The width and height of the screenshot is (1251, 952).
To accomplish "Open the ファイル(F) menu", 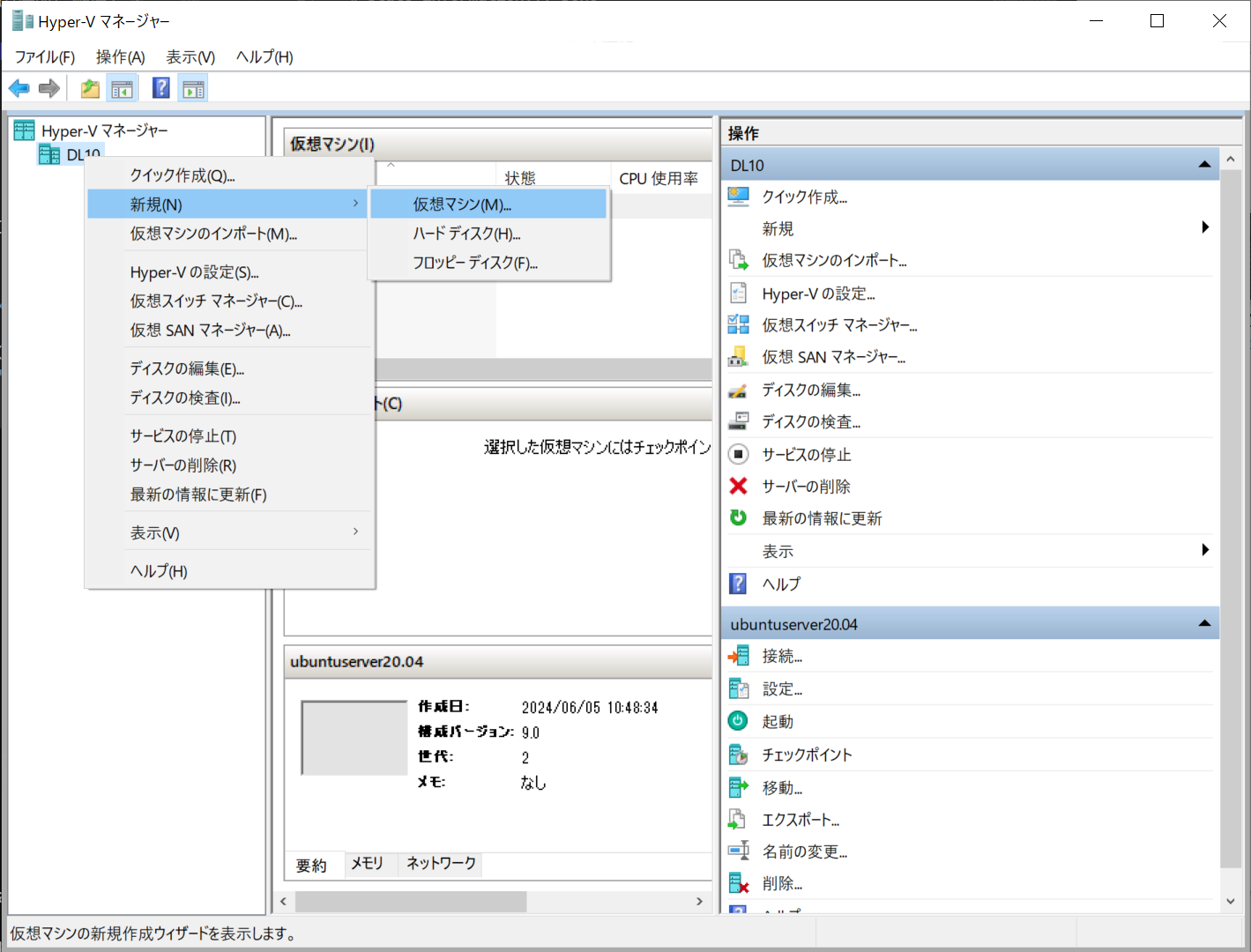I will click(45, 56).
